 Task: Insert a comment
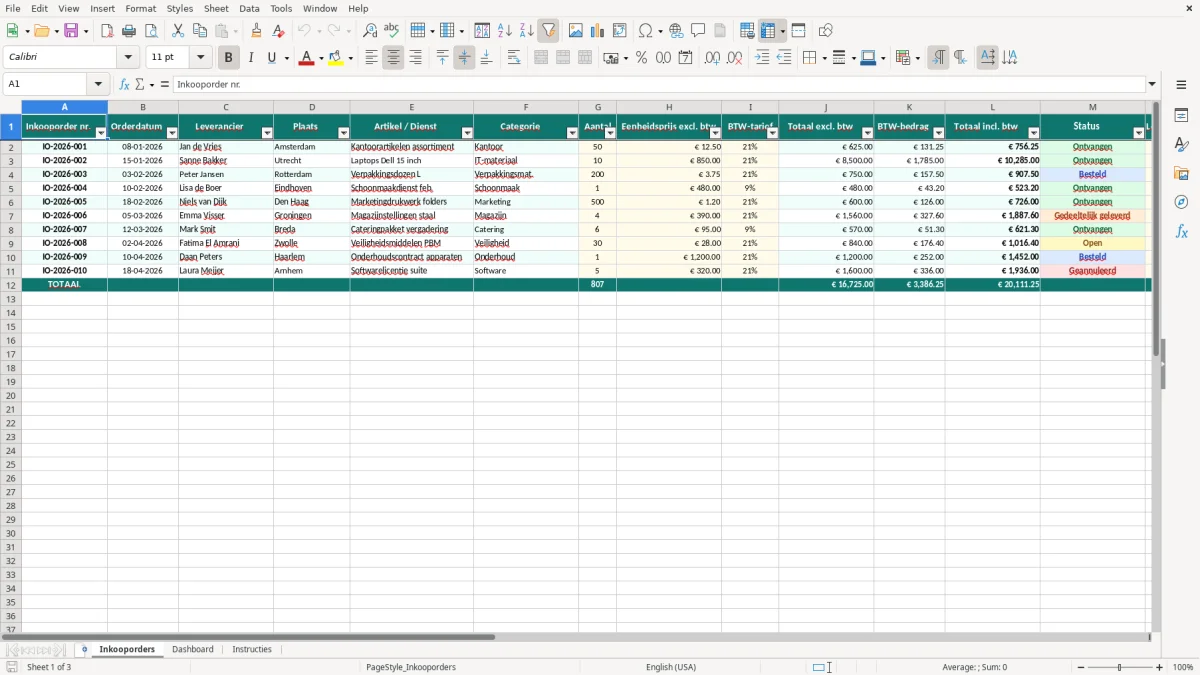coord(698,31)
